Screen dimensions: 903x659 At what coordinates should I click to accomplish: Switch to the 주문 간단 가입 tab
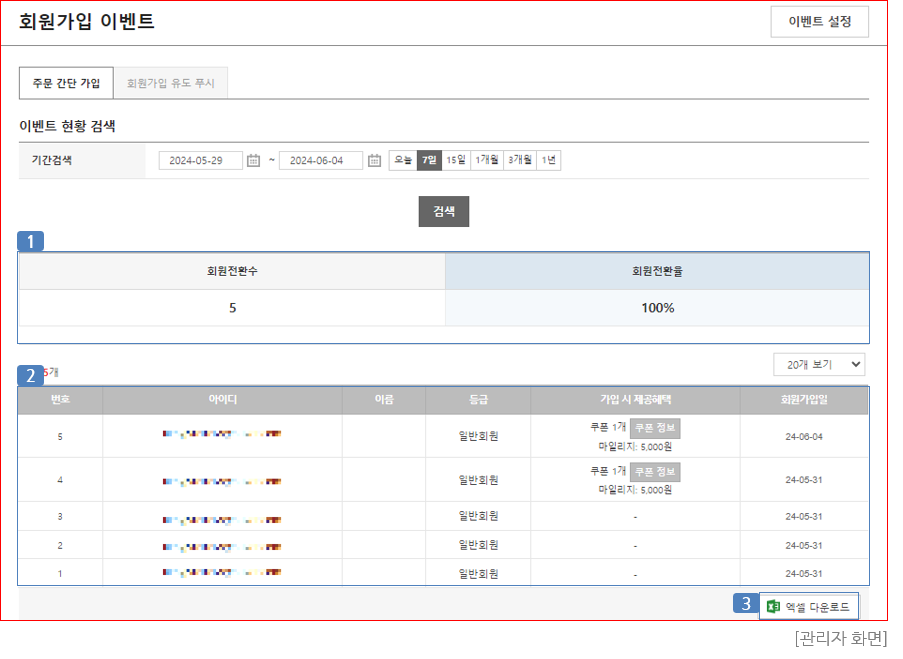point(66,83)
